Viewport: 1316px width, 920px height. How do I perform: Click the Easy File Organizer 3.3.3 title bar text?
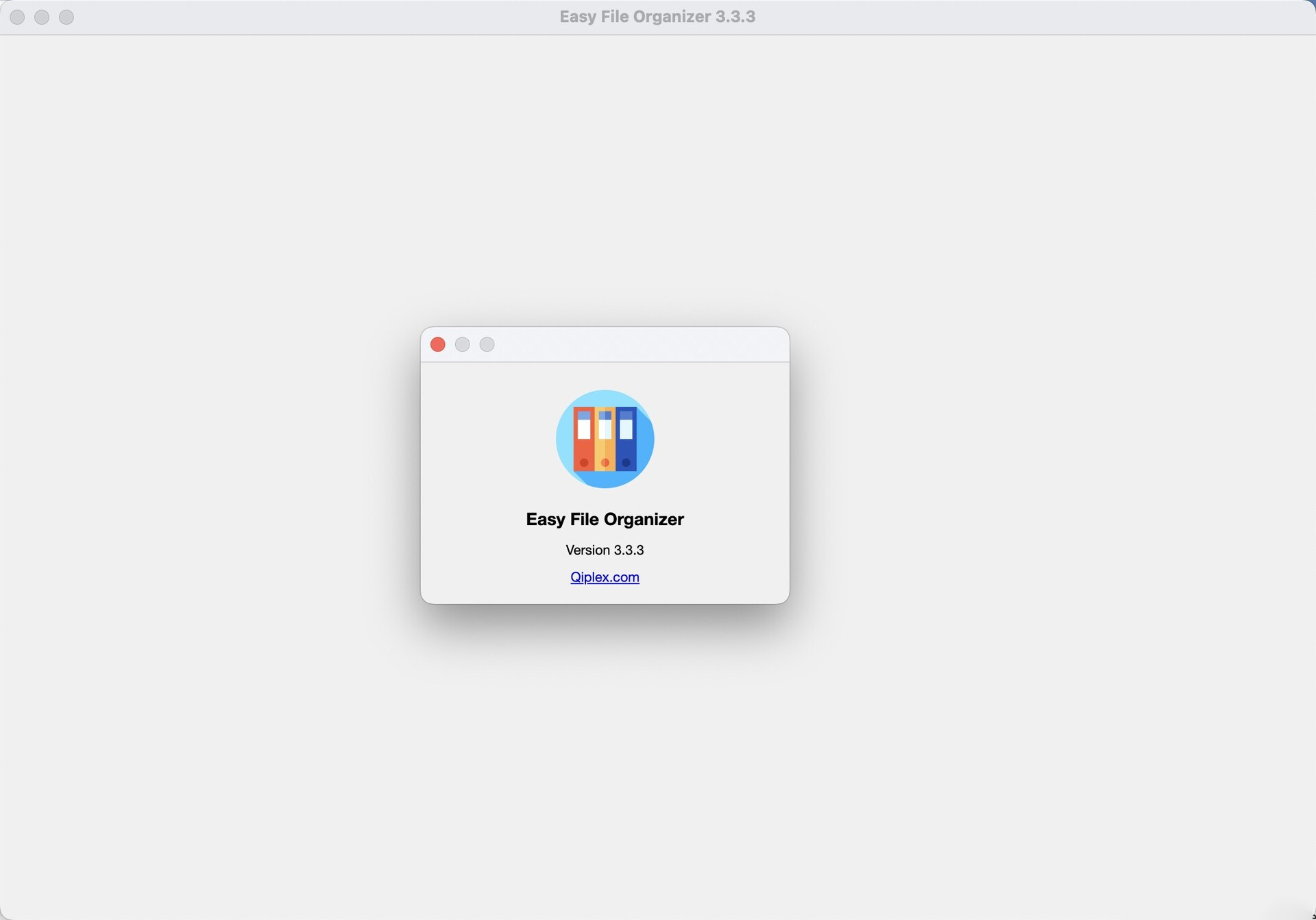(657, 16)
